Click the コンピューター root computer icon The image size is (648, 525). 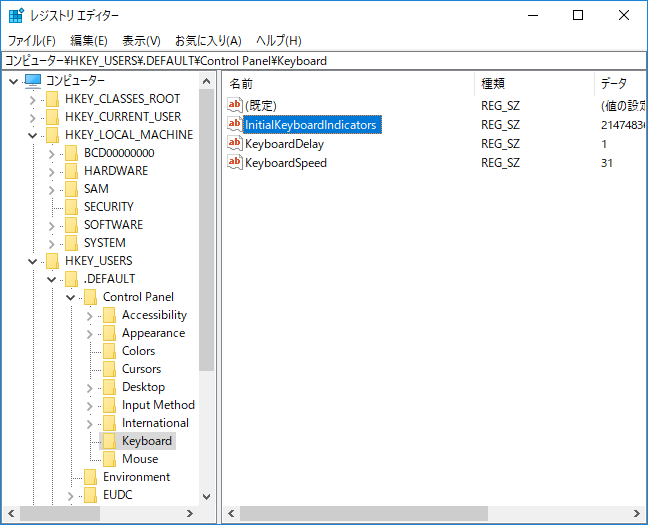point(33,81)
